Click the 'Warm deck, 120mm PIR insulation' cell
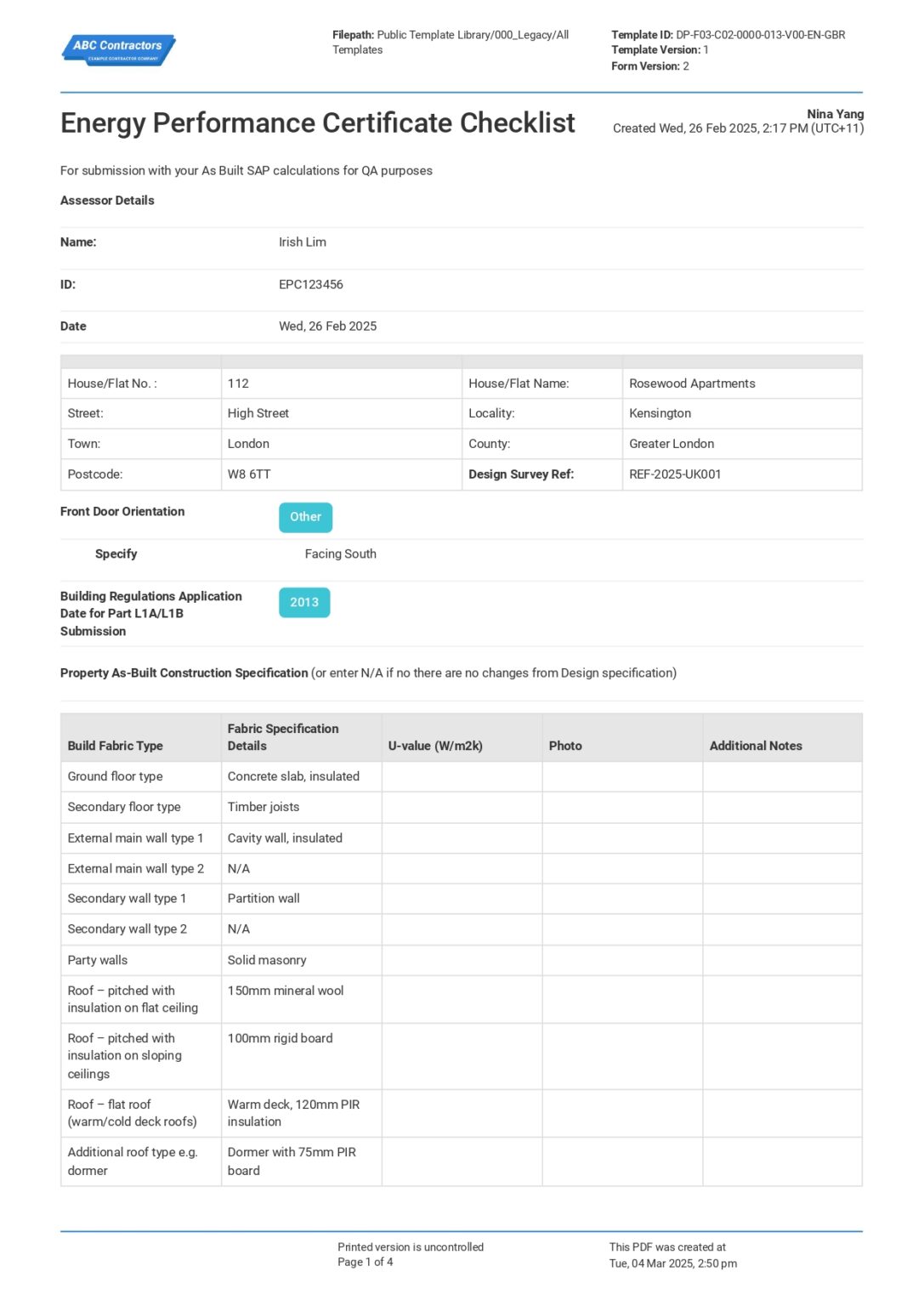 [293, 1113]
